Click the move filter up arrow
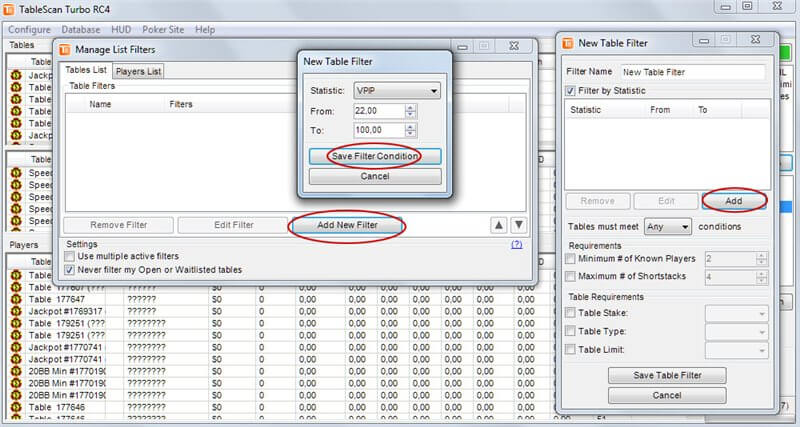Screen dimensions: 800x427 point(499,226)
